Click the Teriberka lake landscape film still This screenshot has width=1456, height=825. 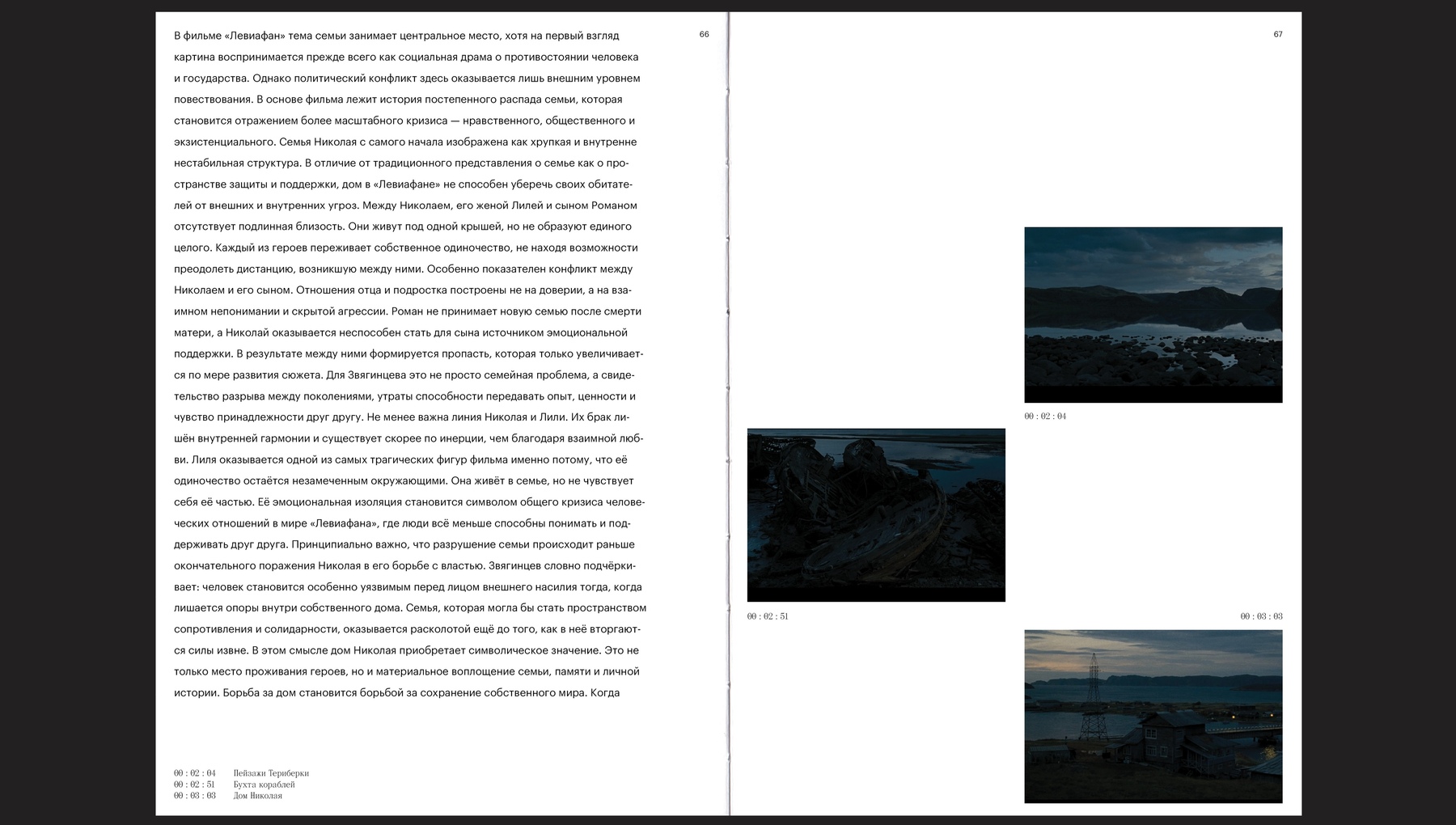point(1153,315)
